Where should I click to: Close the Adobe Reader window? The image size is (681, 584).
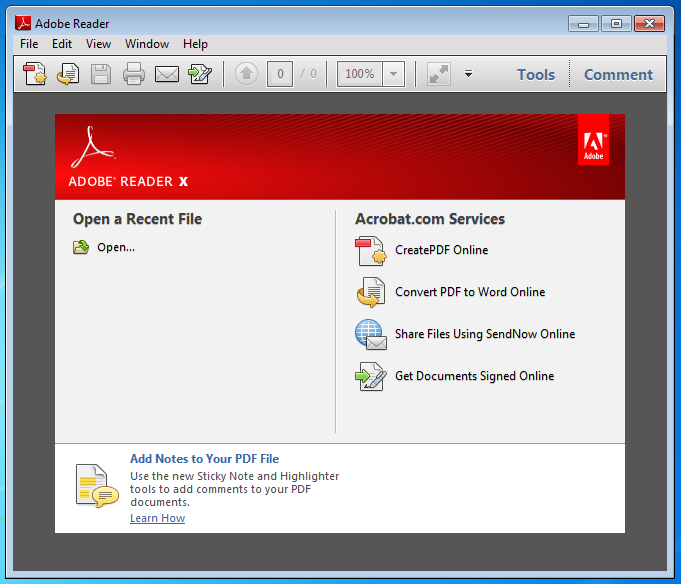tap(649, 24)
